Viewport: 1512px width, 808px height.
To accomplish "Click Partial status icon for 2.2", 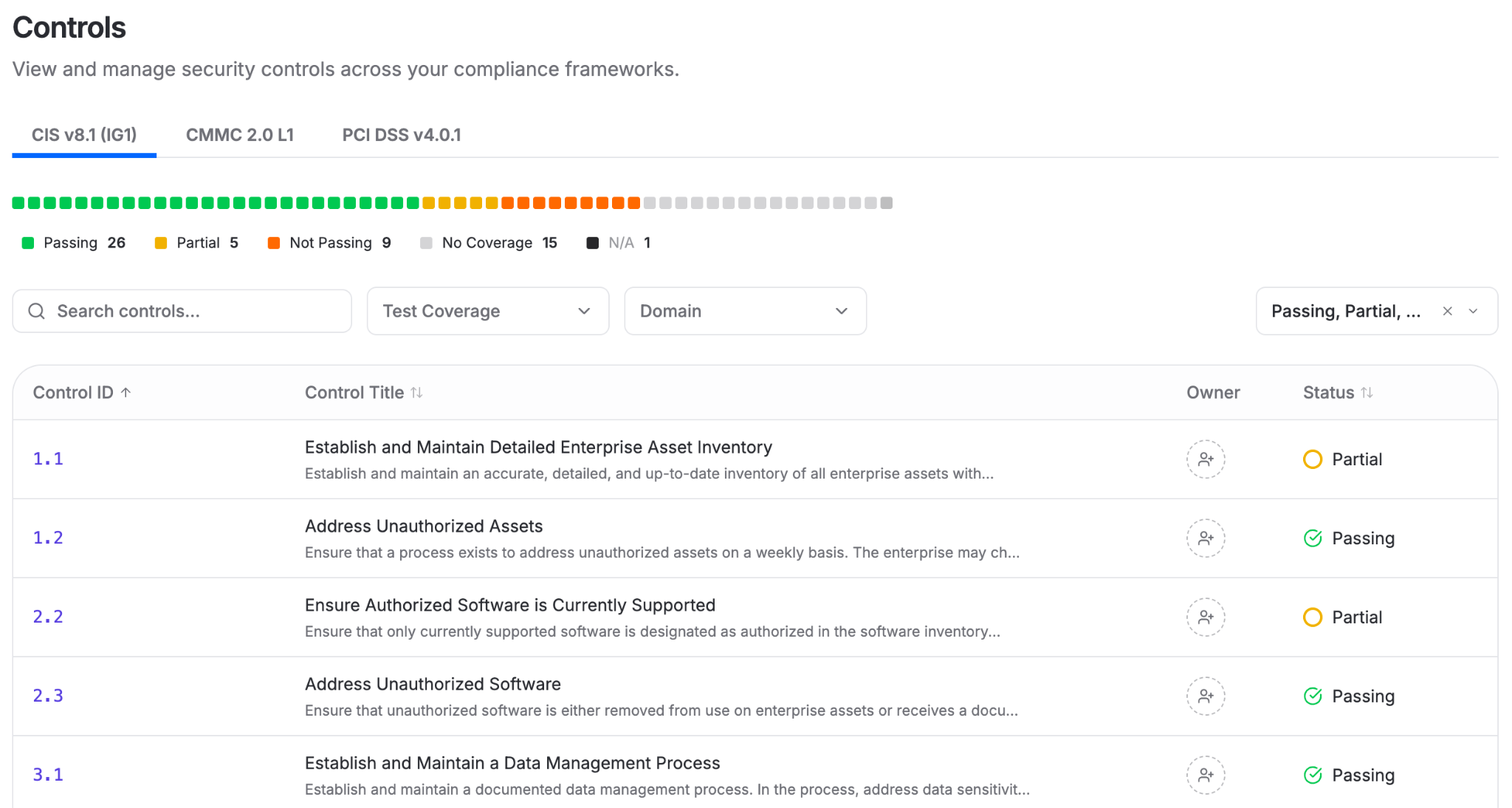I will pos(1313,617).
